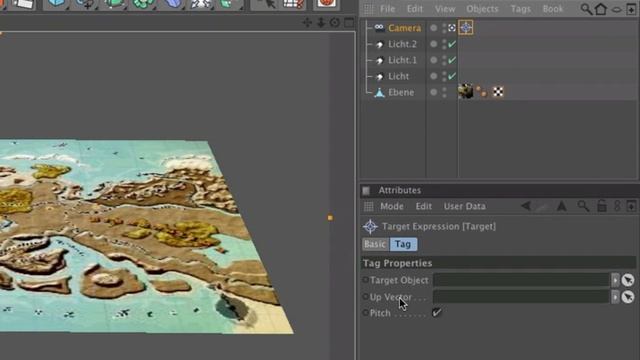640x360 pixels.
Task: Click the Up Vector link field
Action: [521, 297]
